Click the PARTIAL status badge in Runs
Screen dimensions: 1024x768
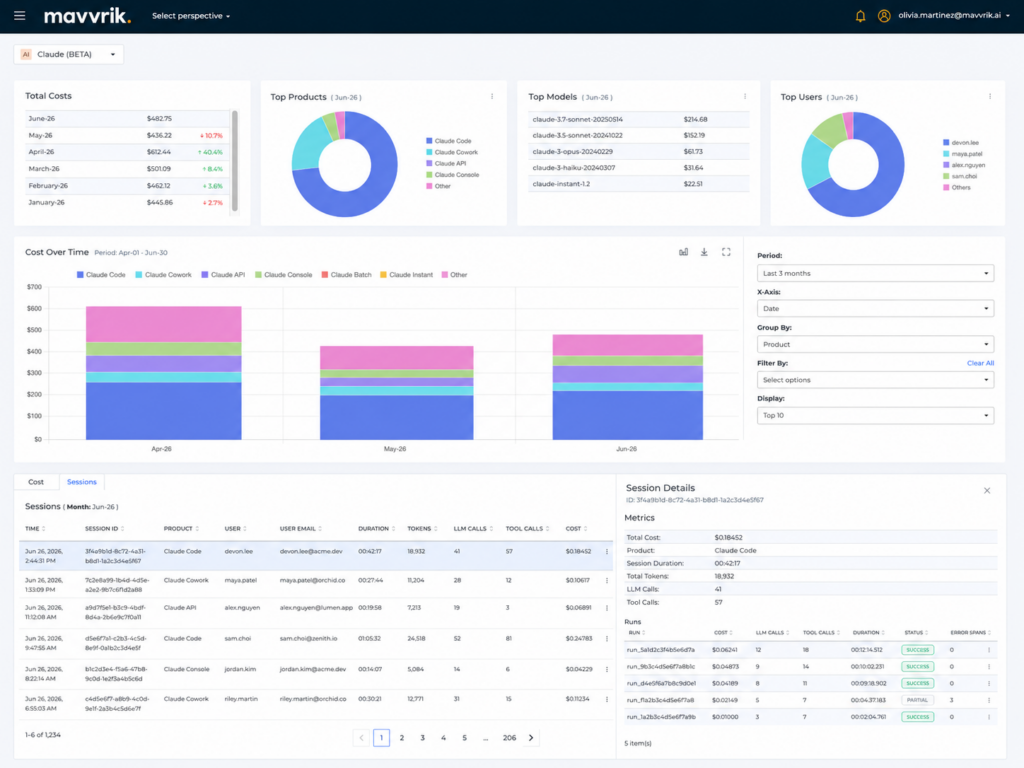point(917,700)
